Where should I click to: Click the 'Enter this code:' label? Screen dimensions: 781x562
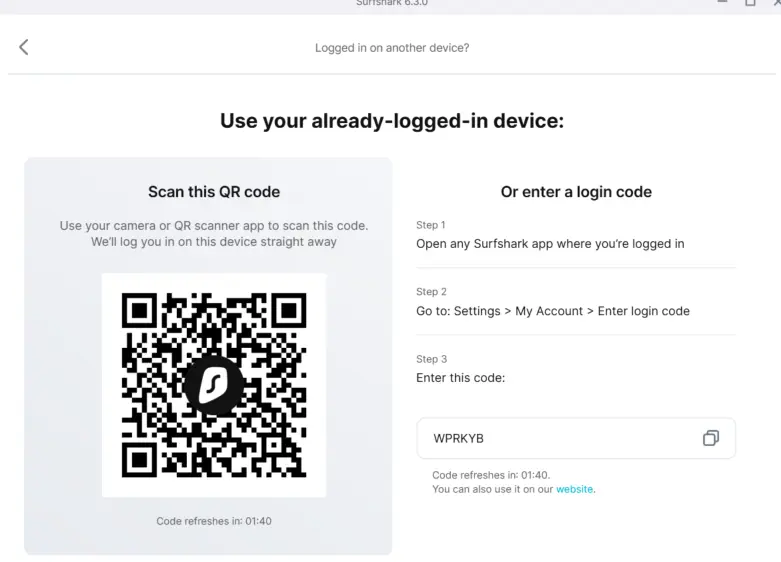461,378
